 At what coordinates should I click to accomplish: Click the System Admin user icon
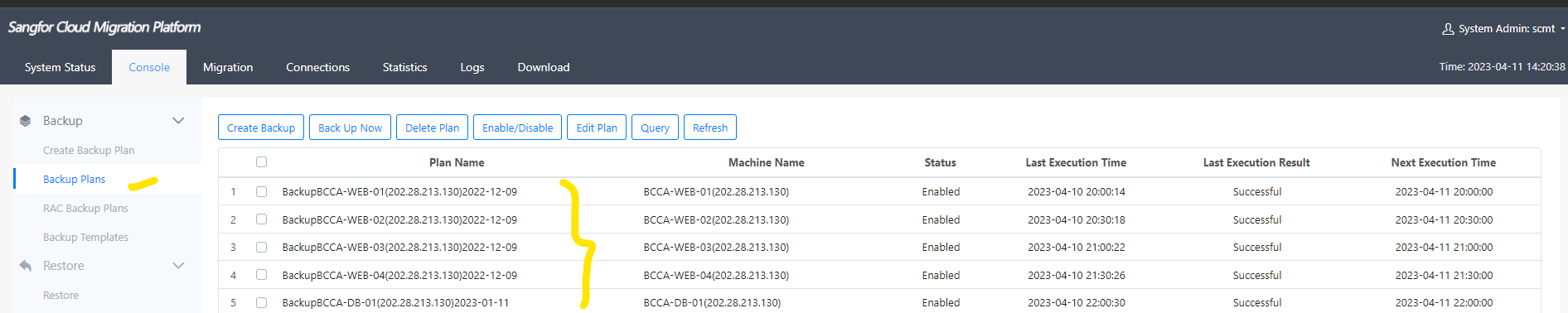(x=1448, y=29)
